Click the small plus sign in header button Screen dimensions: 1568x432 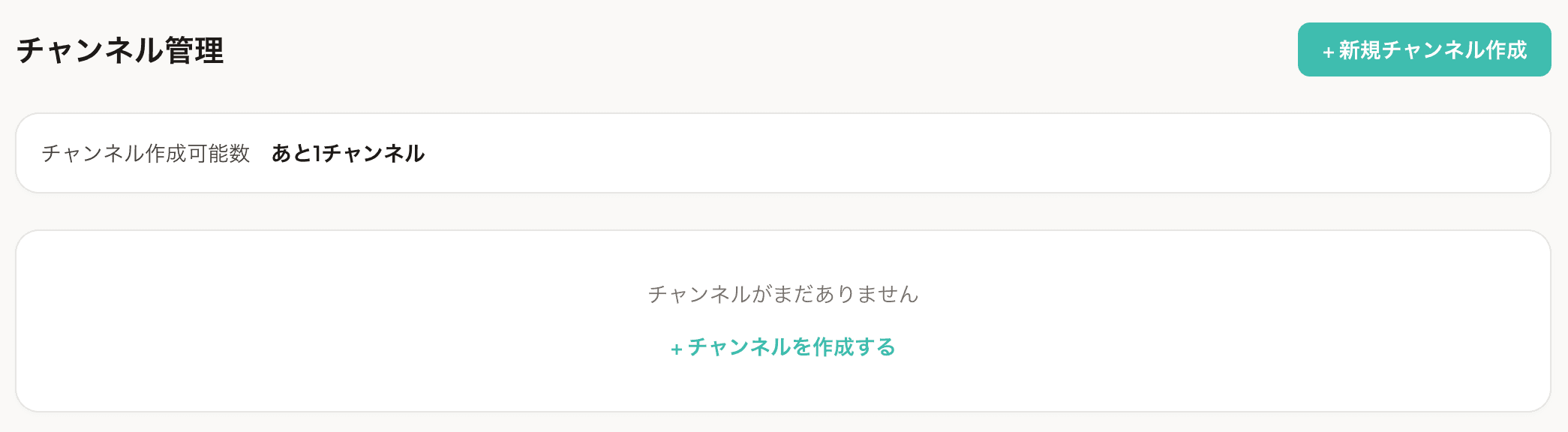(1328, 52)
